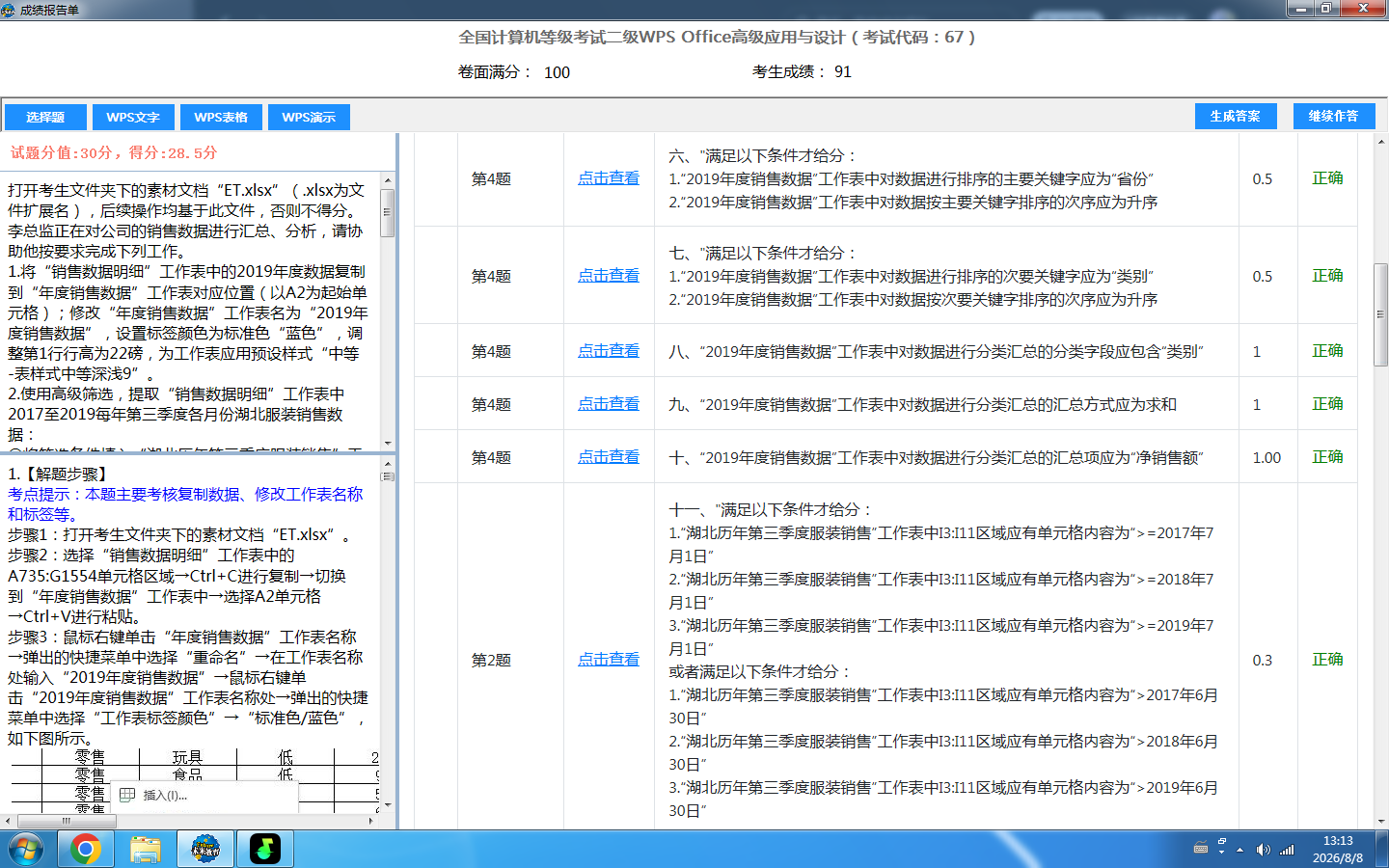Click the score 1.00 cell
1389x868 pixels.
pos(1266,457)
